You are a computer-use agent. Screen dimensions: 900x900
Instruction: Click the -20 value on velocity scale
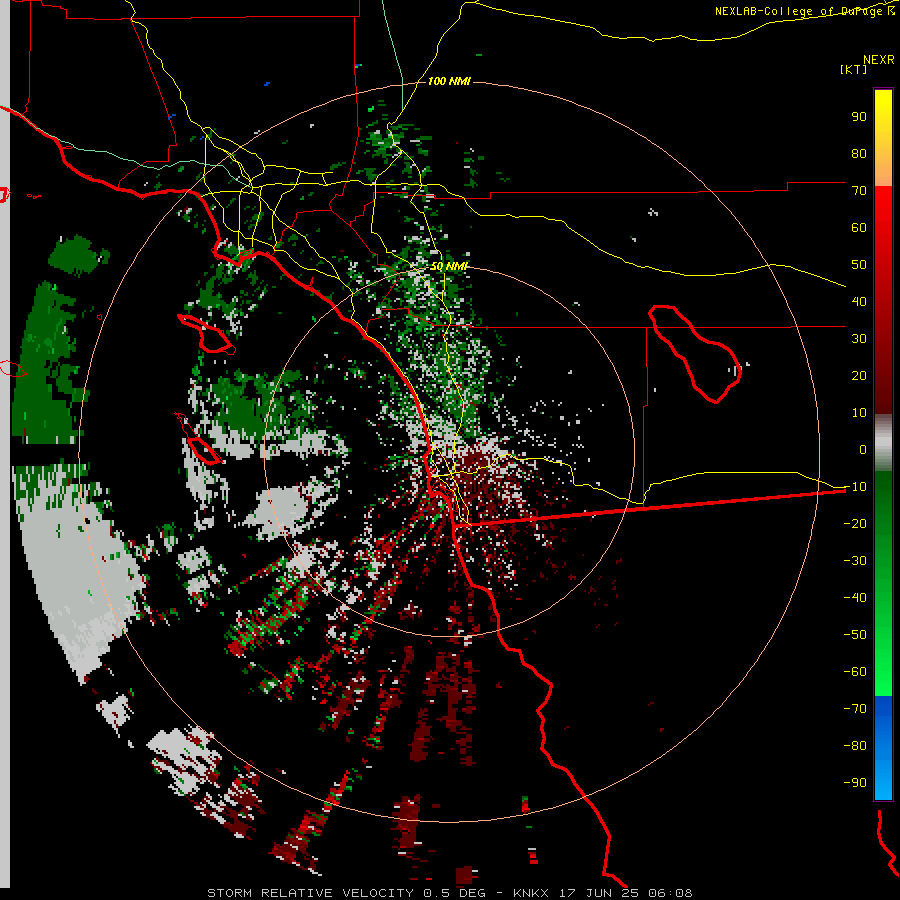click(x=855, y=523)
